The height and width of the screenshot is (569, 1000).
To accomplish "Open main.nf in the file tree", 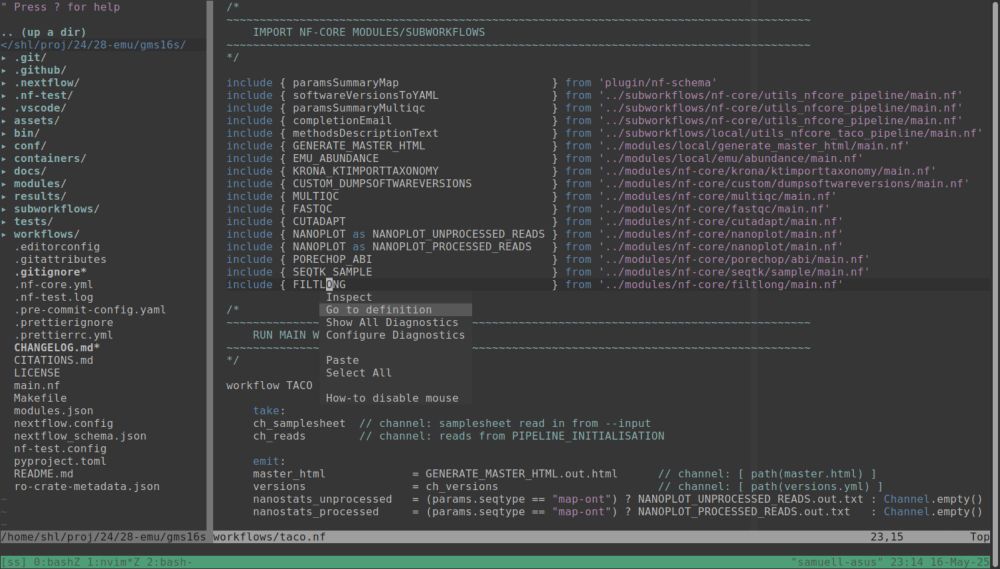I will click(37, 385).
